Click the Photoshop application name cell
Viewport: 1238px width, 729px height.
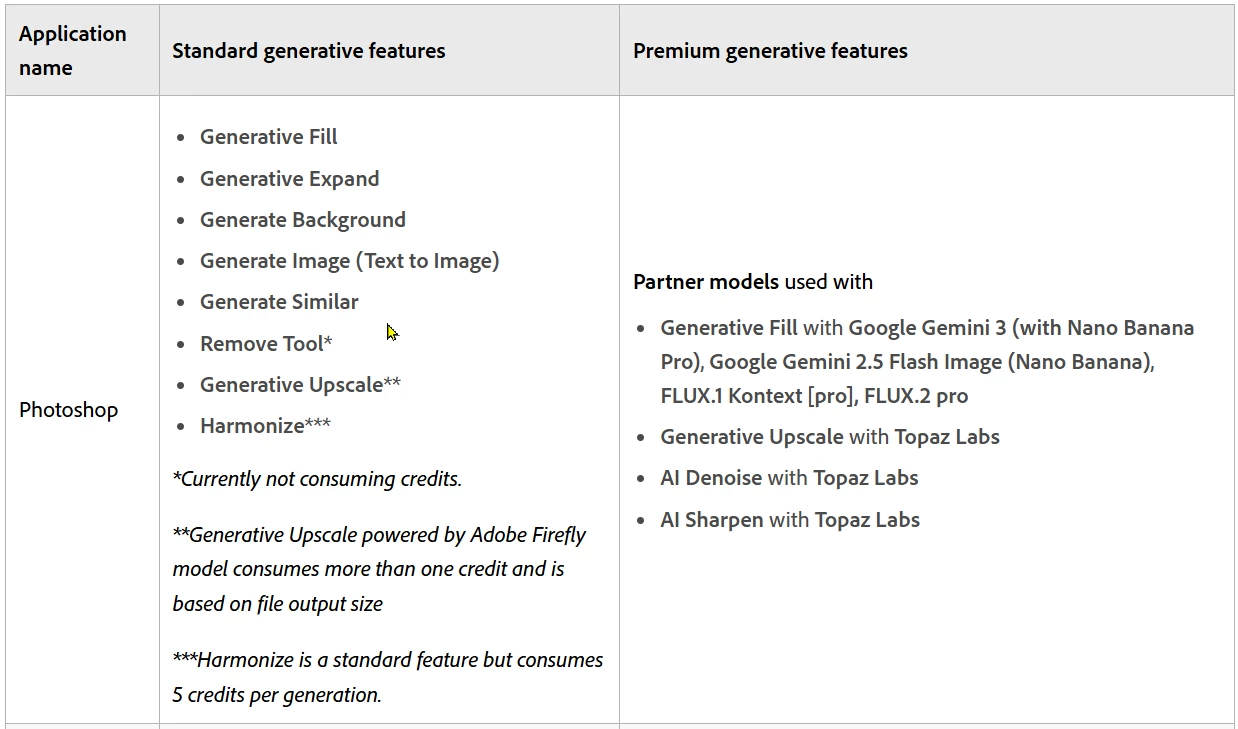click(x=68, y=410)
